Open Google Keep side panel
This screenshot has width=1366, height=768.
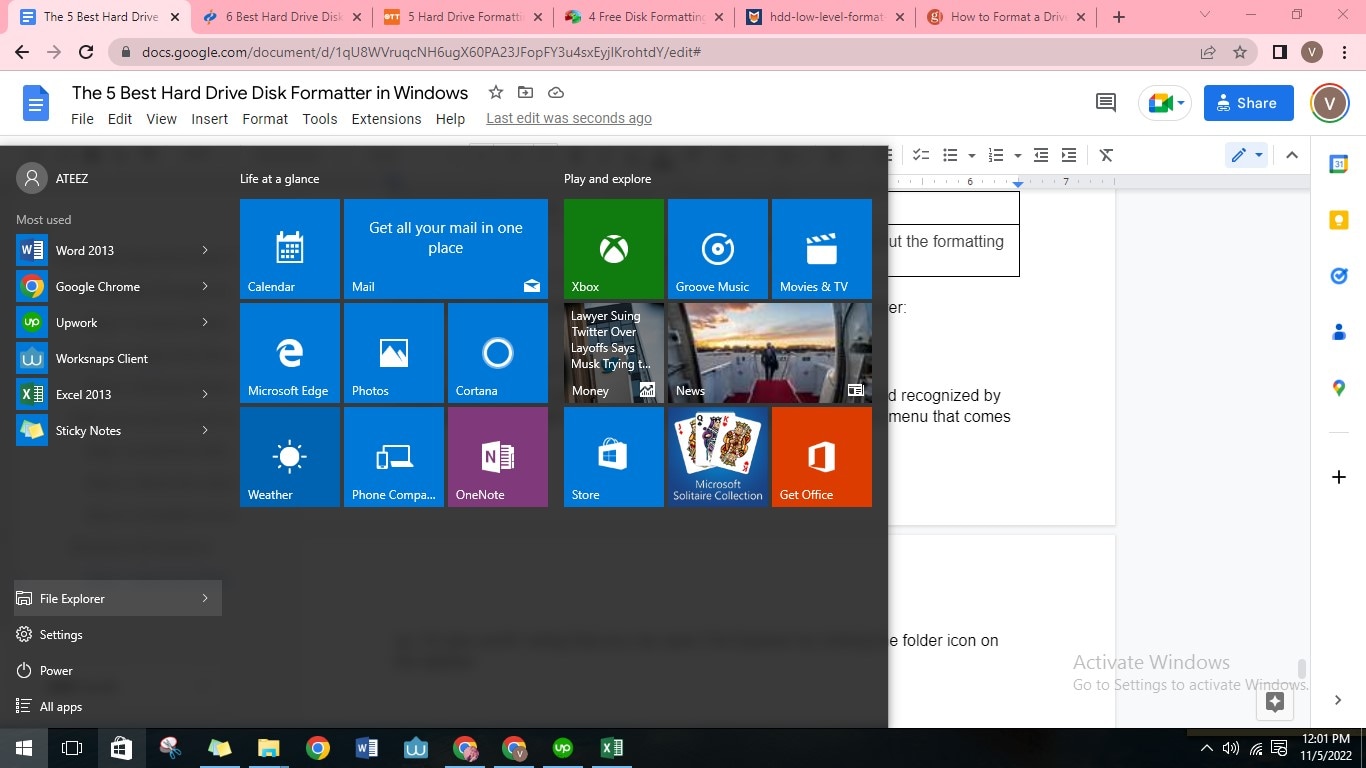coord(1339,220)
